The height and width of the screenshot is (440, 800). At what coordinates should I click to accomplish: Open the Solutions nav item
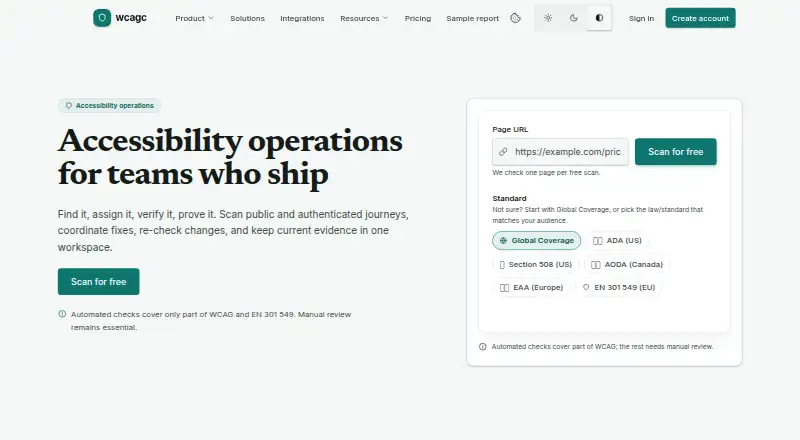tap(247, 18)
